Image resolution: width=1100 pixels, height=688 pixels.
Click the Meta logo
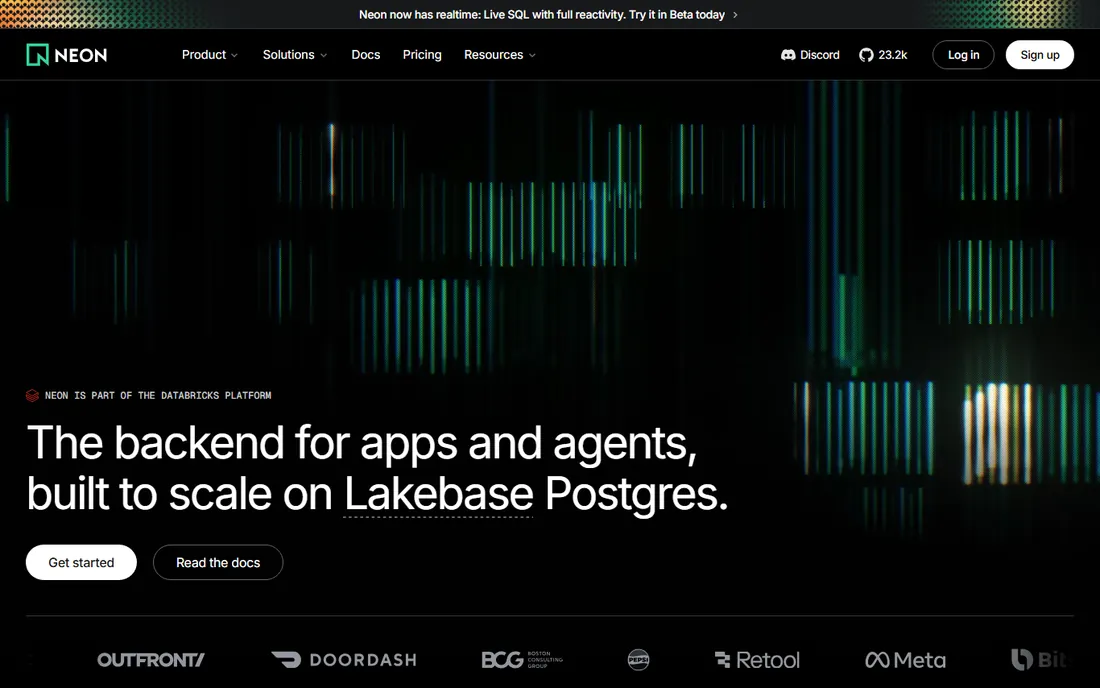[906, 660]
